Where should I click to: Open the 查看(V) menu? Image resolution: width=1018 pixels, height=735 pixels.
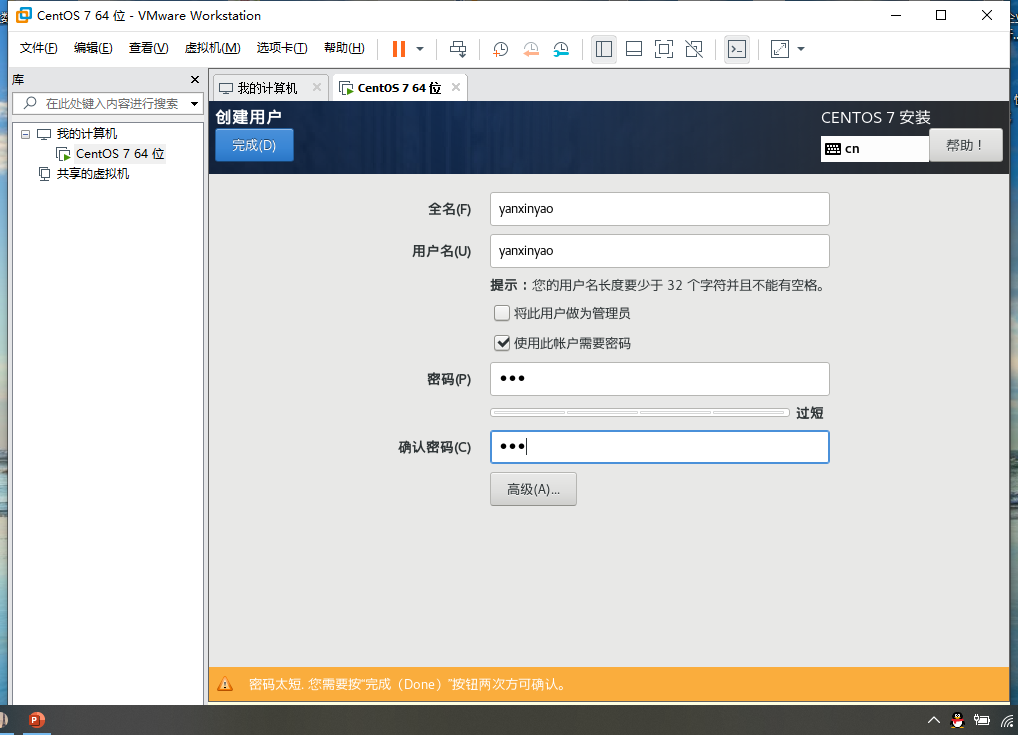148,48
